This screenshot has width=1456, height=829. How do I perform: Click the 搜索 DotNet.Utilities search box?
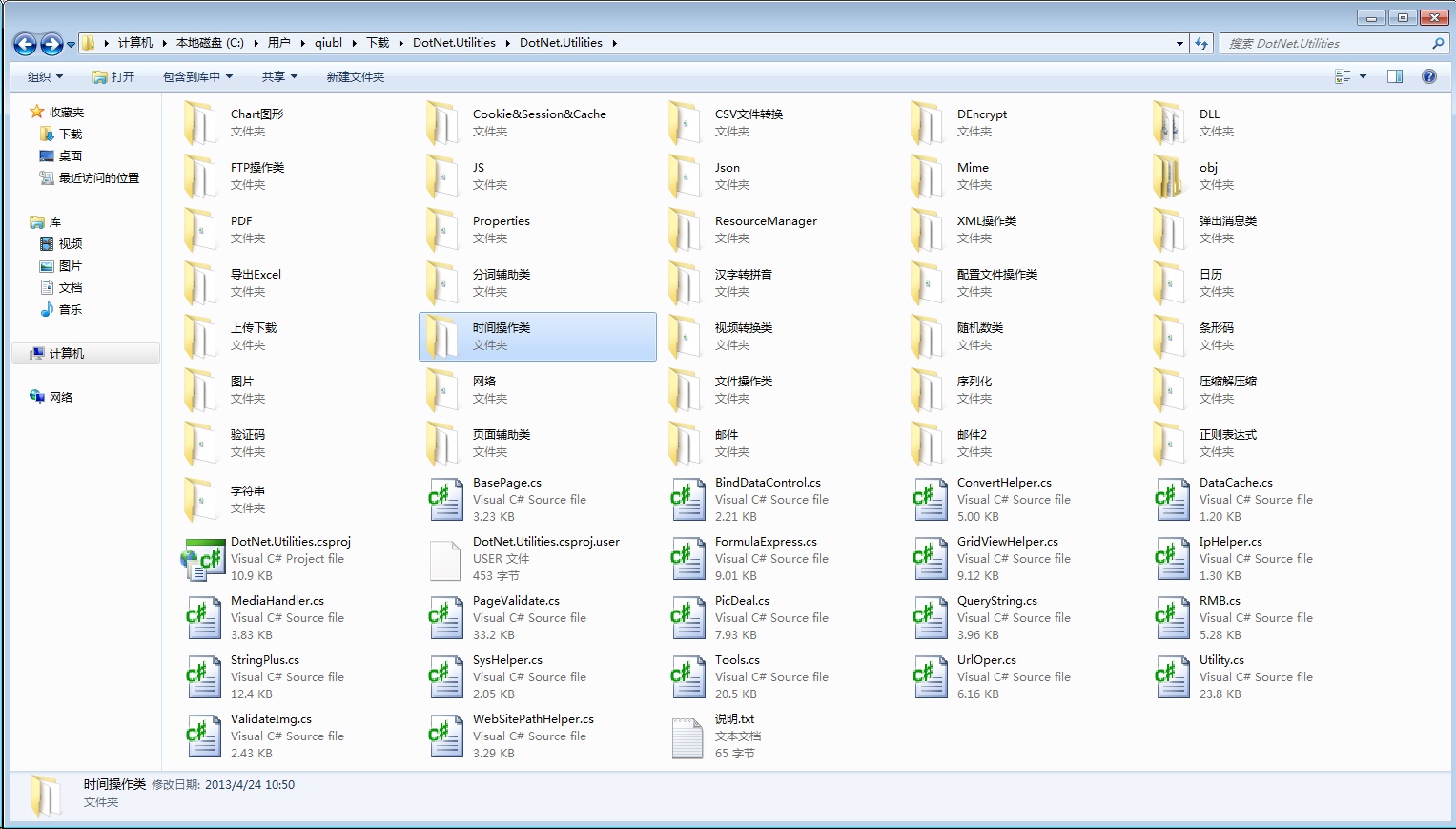coord(1325,43)
